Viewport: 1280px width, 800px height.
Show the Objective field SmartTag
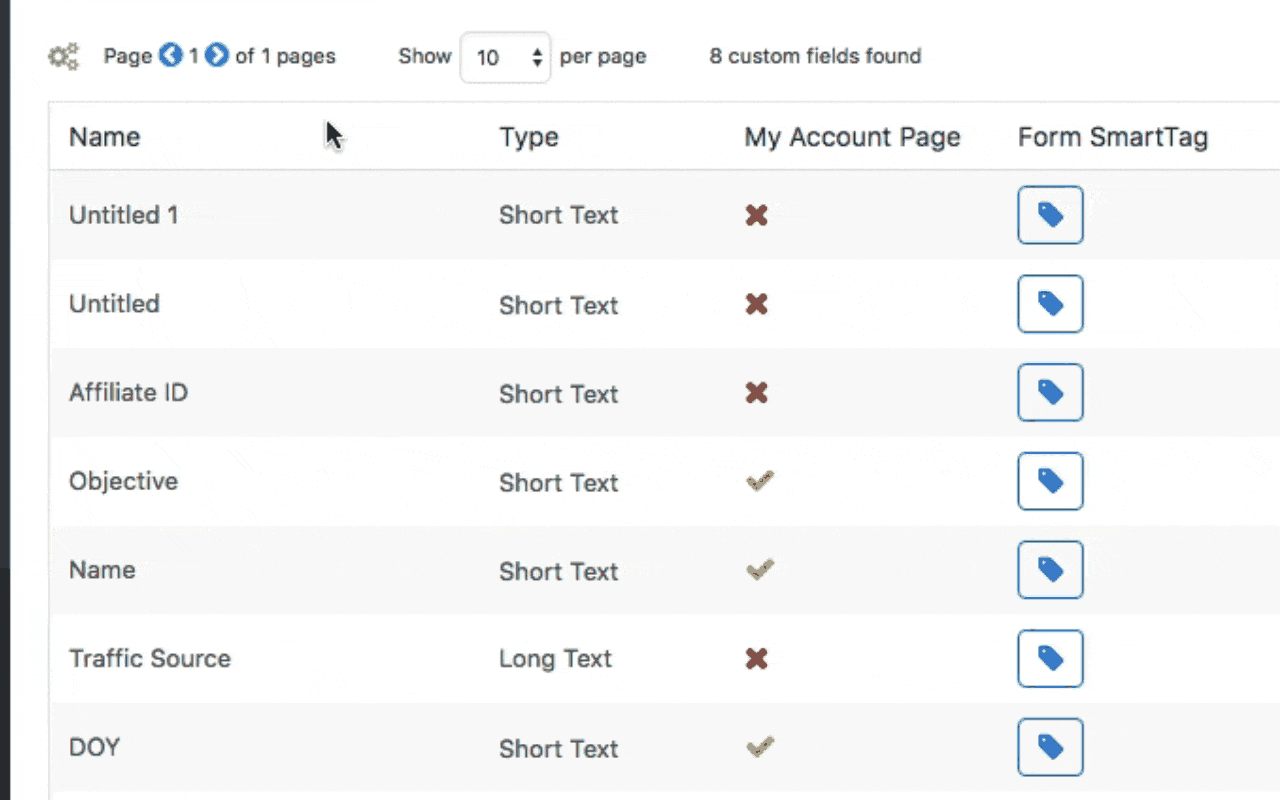(x=1050, y=481)
